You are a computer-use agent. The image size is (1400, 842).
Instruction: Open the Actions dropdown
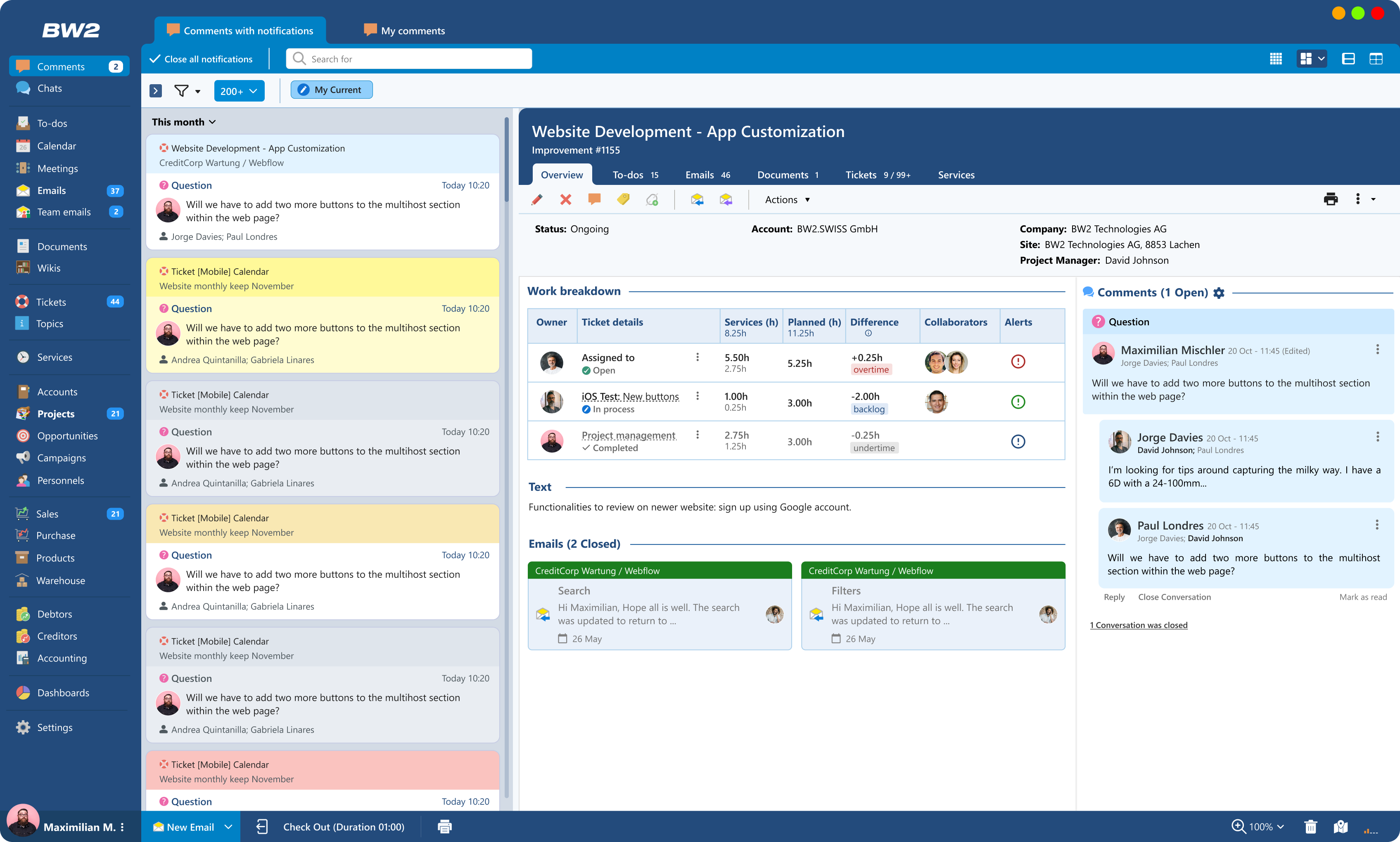[x=788, y=200]
